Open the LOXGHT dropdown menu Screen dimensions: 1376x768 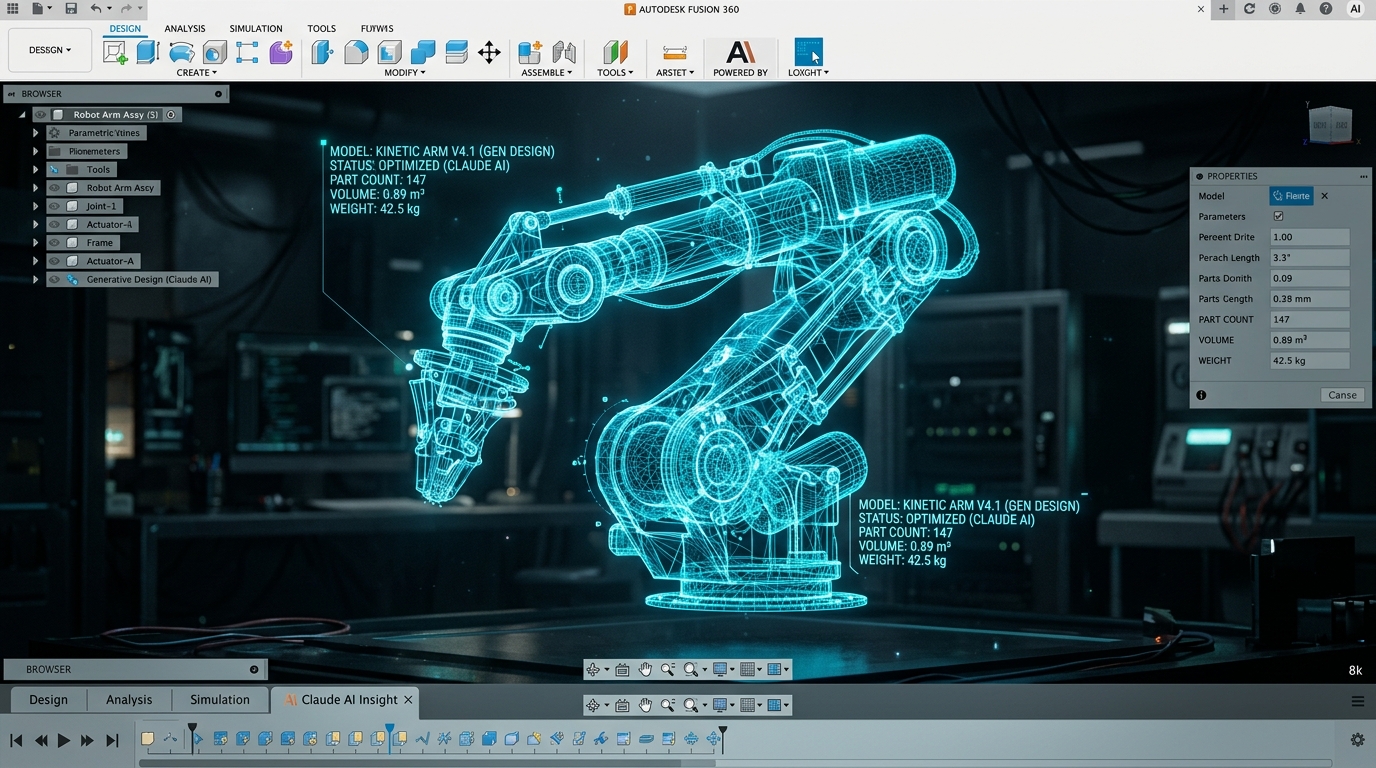[x=808, y=73]
